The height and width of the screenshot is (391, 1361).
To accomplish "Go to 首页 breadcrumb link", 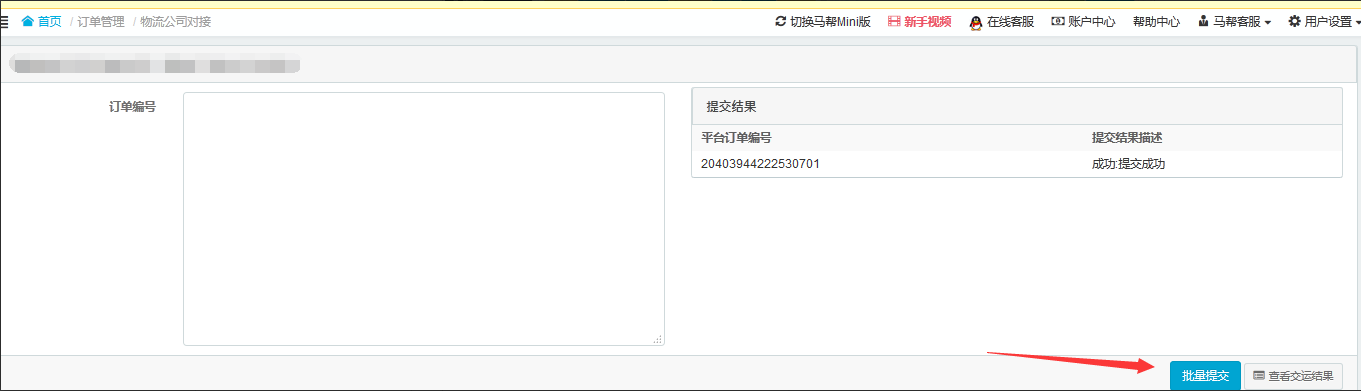I will [49, 21].
